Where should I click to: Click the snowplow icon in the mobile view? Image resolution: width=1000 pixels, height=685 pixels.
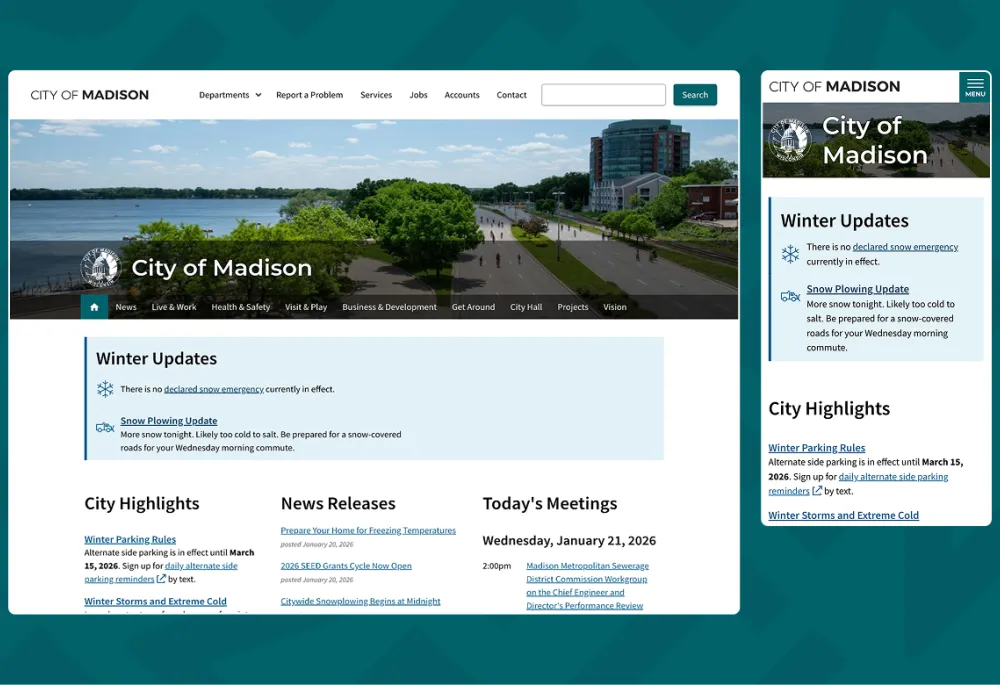(x=790, y=296)
